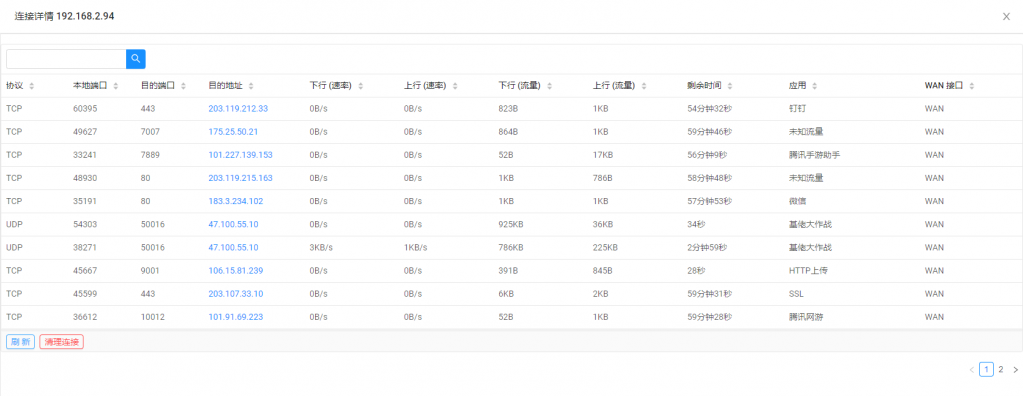Image resolution: width=1023 pixels, height=396 pixels.
Task: Select local port 48930 cell
Action: 85,177
